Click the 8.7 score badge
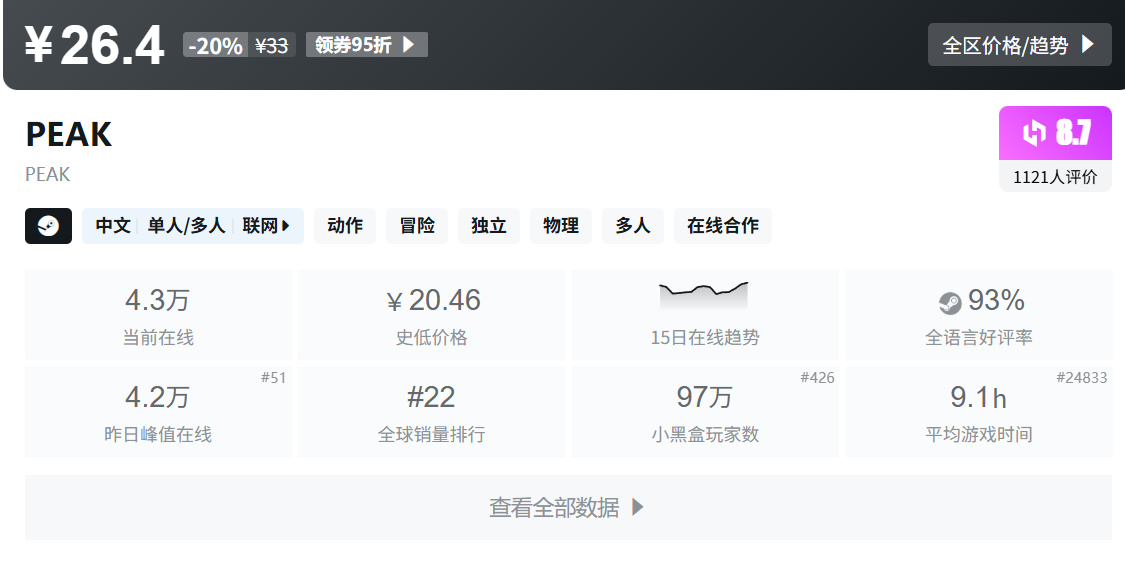The height and width of the screenshot is (563, 1125). pos(1055,133)
